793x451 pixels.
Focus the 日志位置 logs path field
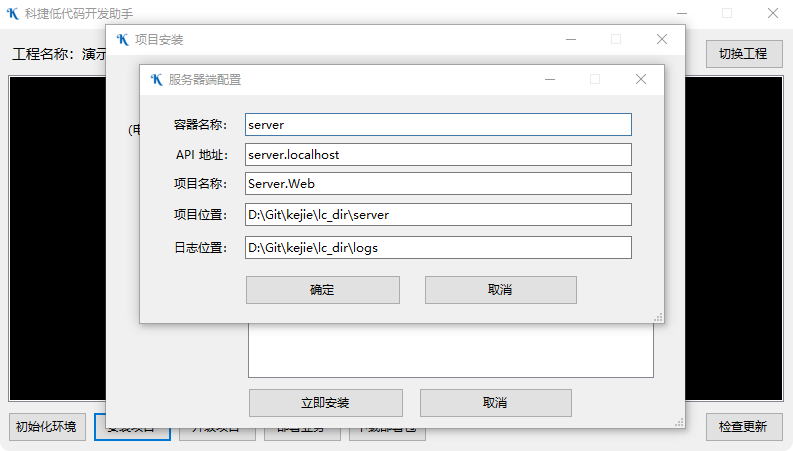click(438, 247)
